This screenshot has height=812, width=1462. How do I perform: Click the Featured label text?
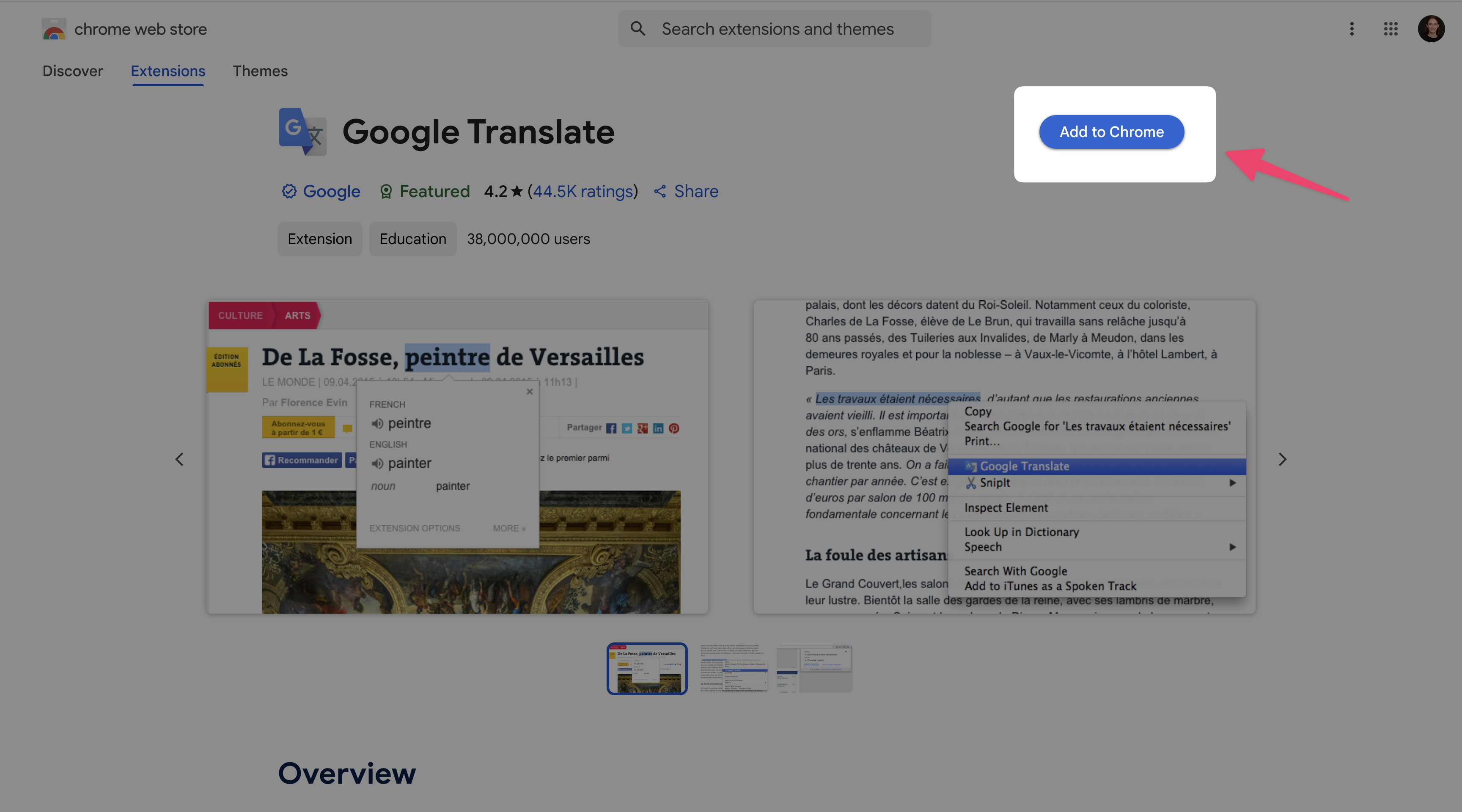click(435, 191)
